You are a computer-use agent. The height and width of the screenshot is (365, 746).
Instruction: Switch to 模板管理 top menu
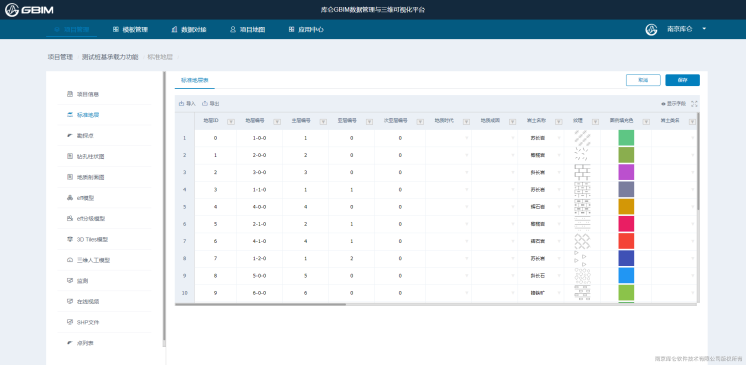[130, 30]
